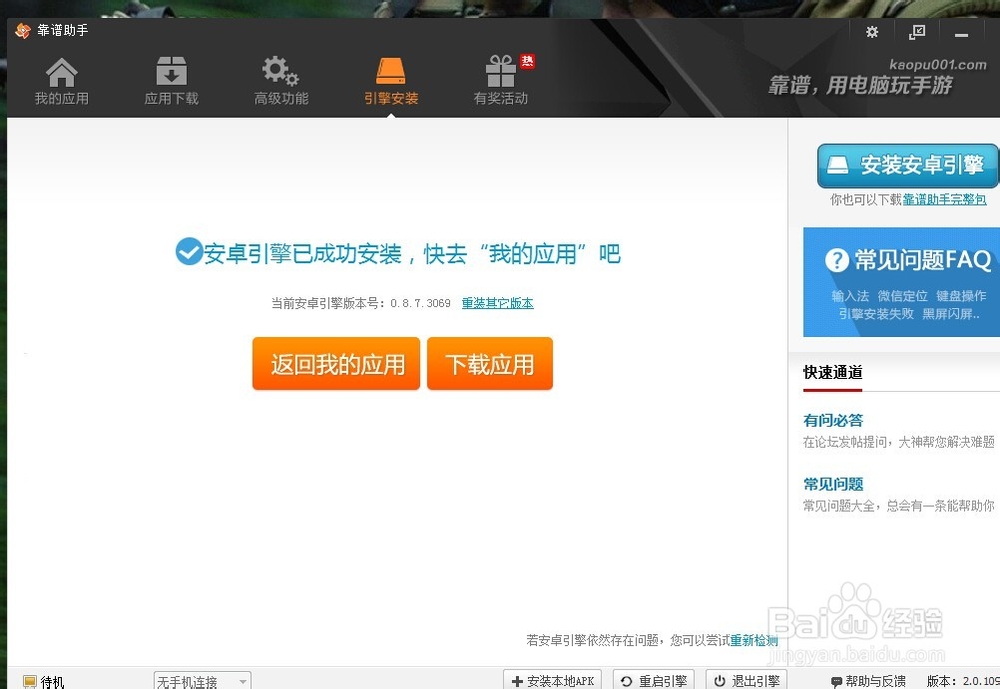
Task: Open the 有问必答 quick link
Action: coord(833,420)
